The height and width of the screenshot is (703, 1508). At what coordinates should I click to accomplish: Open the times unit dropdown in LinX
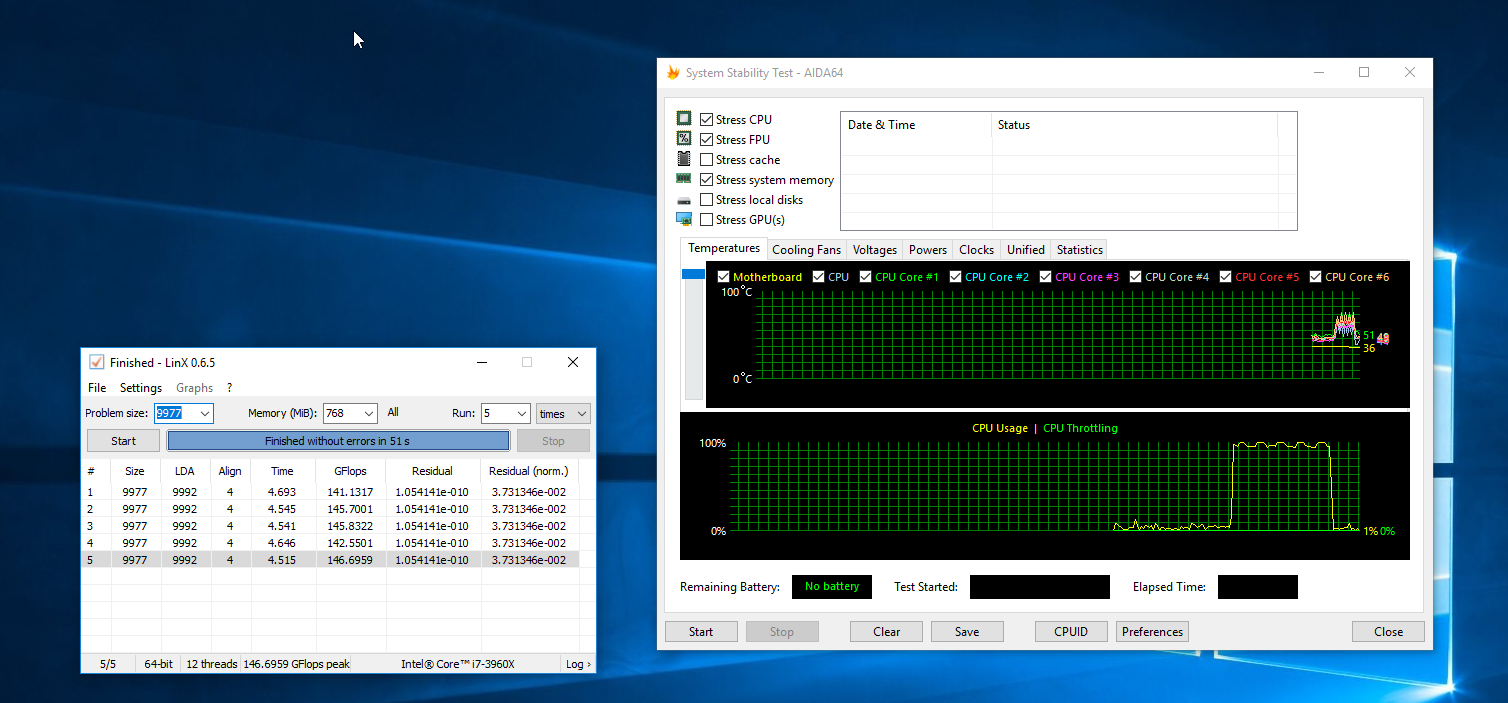[x=563, y=414]
